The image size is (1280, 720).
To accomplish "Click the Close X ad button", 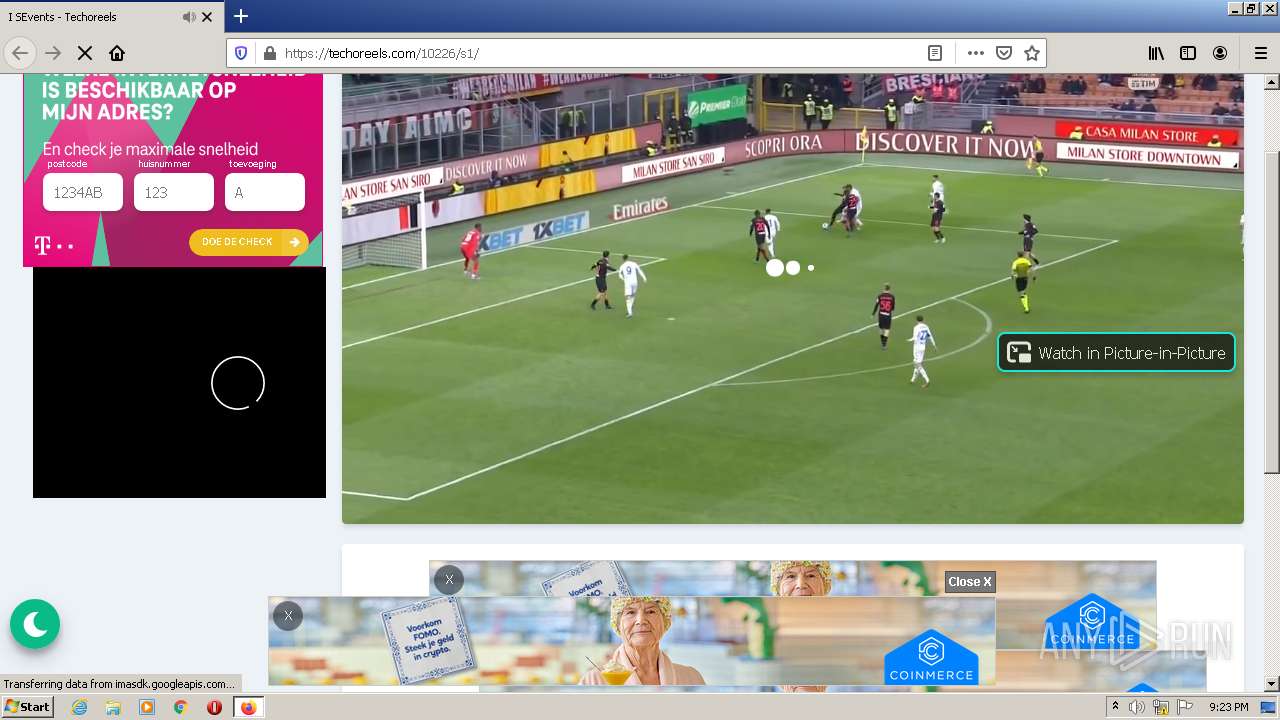I will click(x=970, y=581).
